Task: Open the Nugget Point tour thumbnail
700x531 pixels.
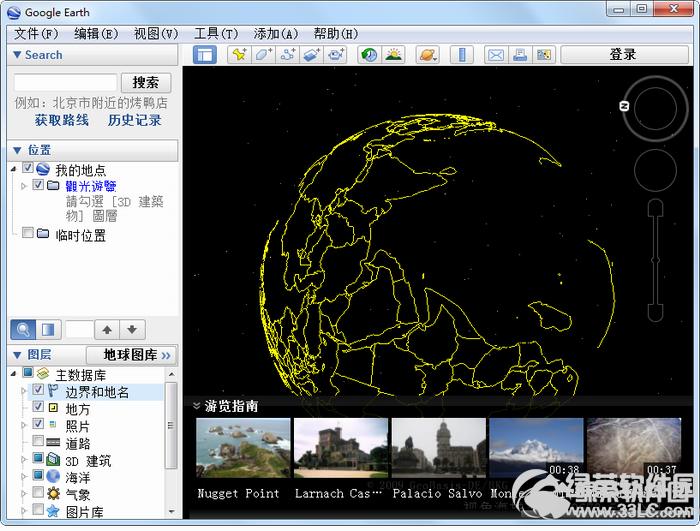Action: (243, 448)
